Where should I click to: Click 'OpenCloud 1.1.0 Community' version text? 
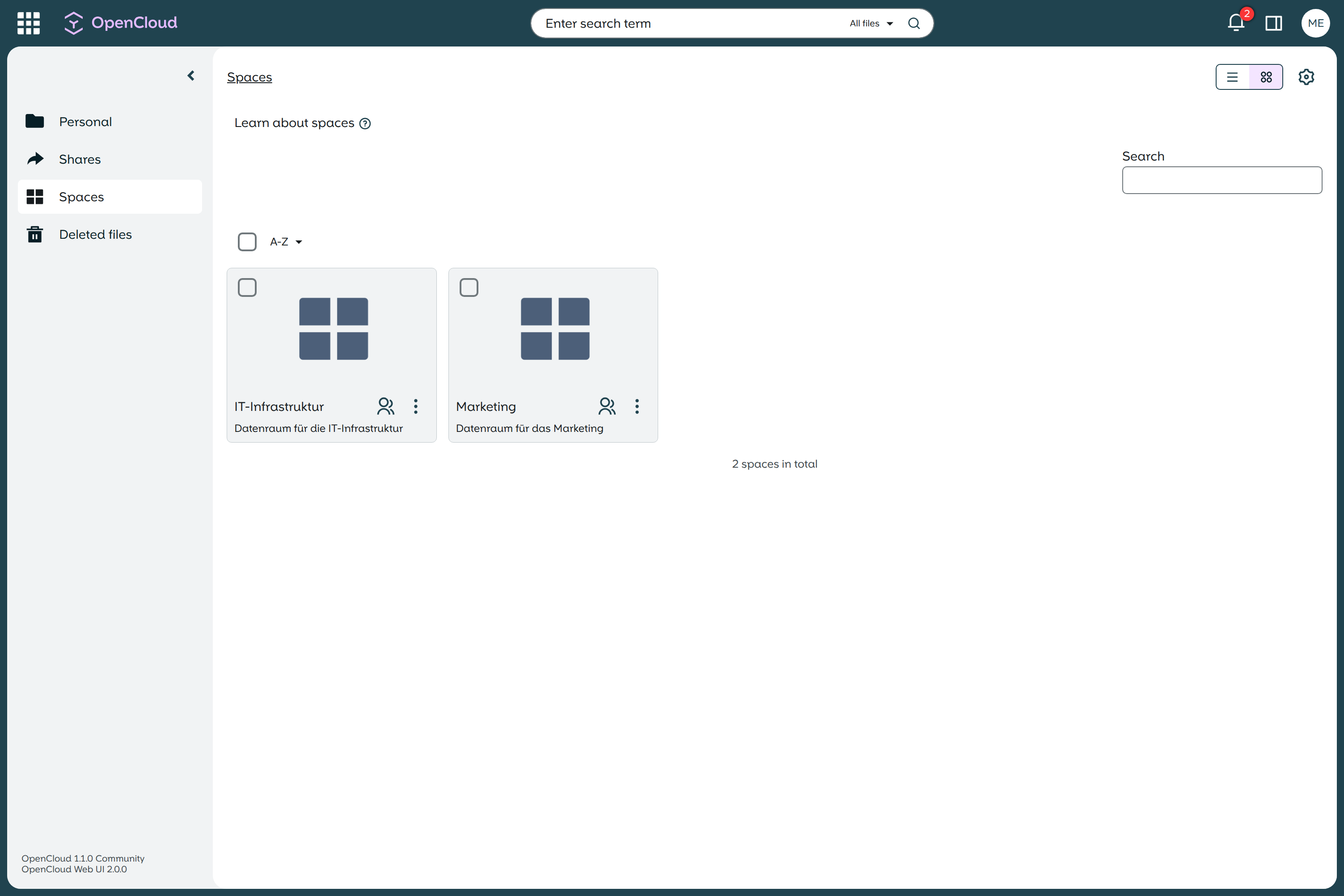pyautogui.click(x=83, y=858)
